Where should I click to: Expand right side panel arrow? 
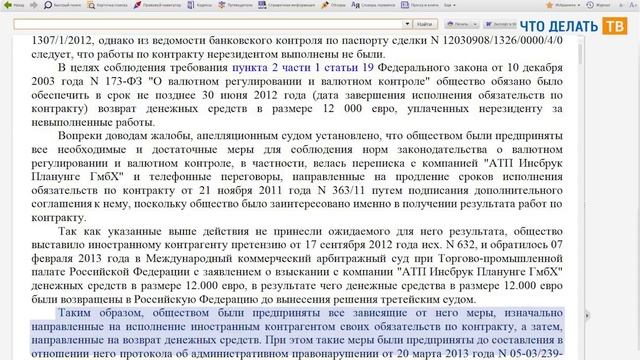pos(587,315)
